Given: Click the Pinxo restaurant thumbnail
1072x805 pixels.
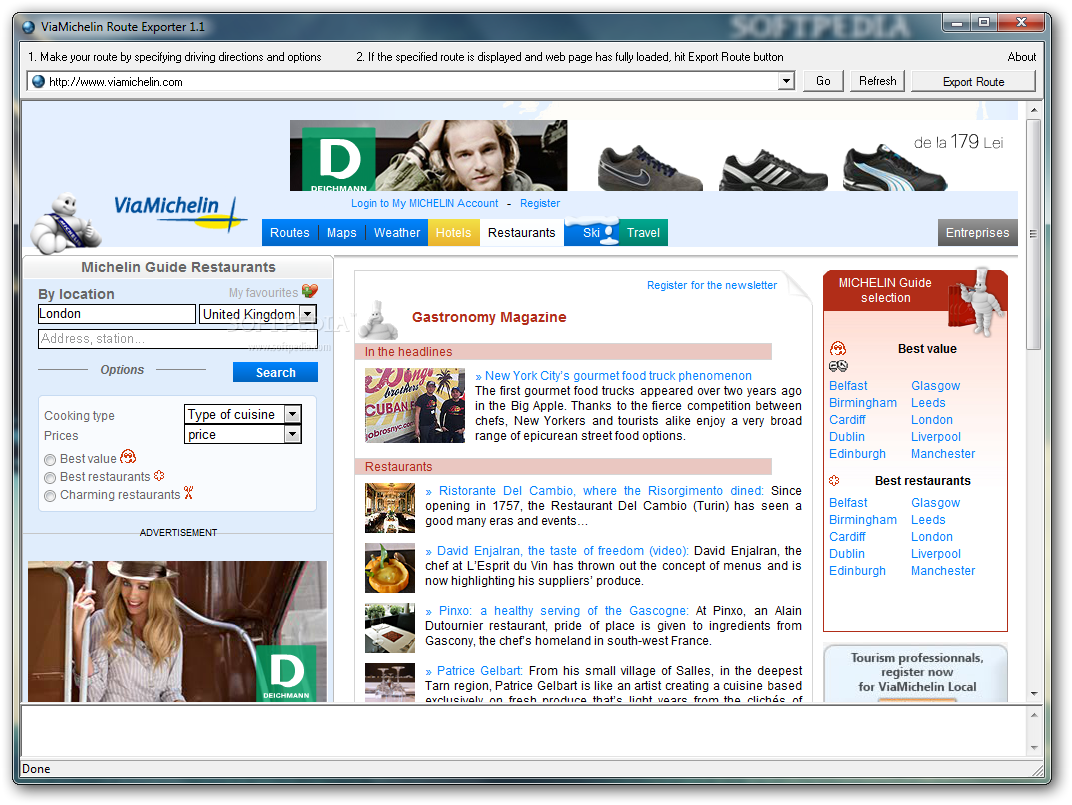Looking at the screenshot, I should [390, 628].
